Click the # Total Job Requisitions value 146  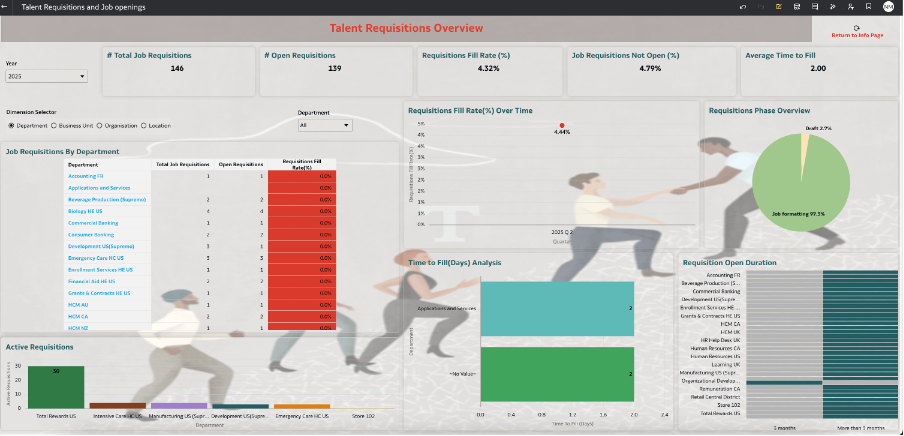click(x=178, y=69)
